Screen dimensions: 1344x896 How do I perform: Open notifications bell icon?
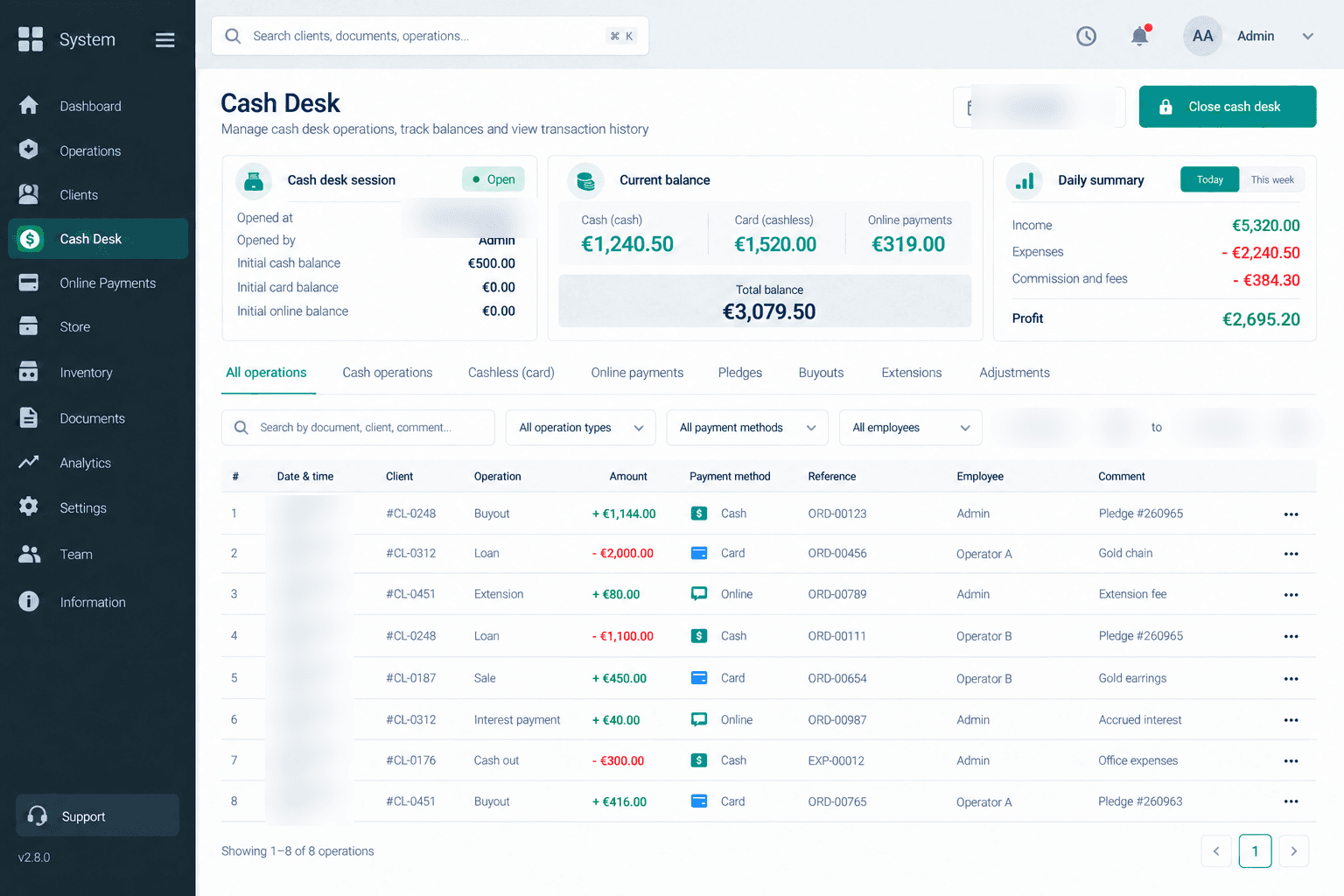click(1139, 36)
